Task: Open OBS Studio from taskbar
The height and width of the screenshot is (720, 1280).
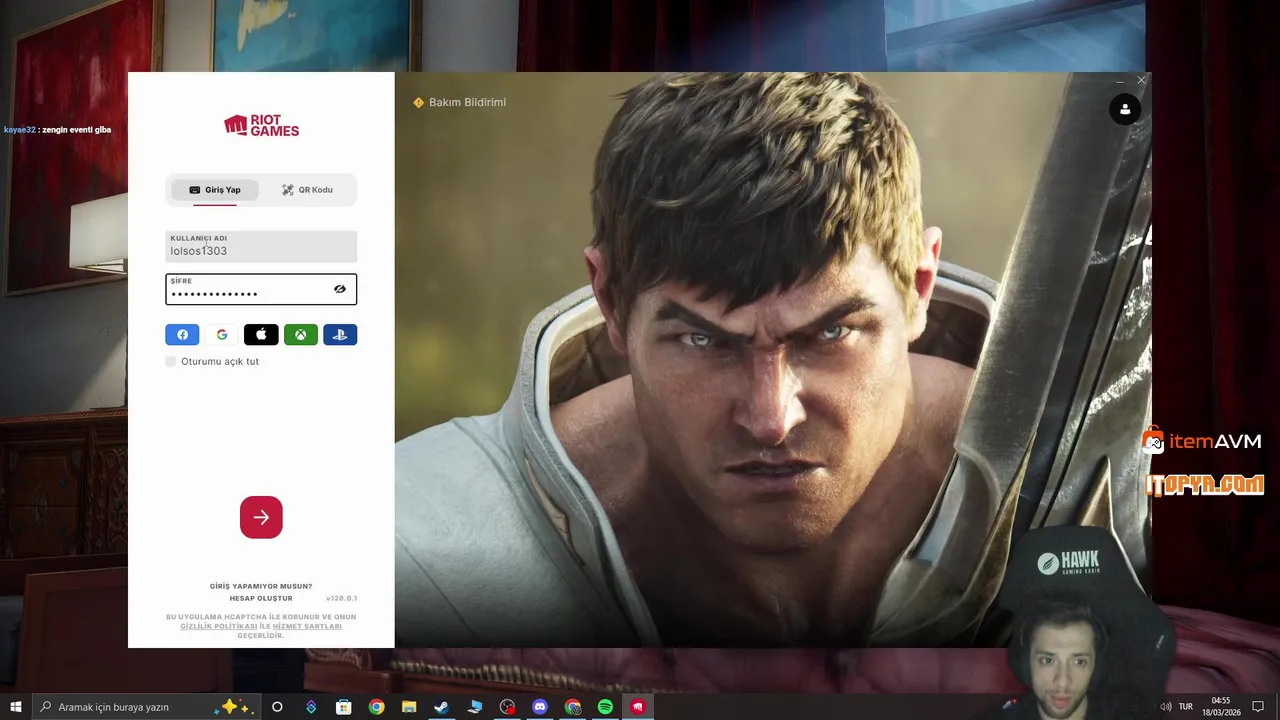Action: coord(507,707)
